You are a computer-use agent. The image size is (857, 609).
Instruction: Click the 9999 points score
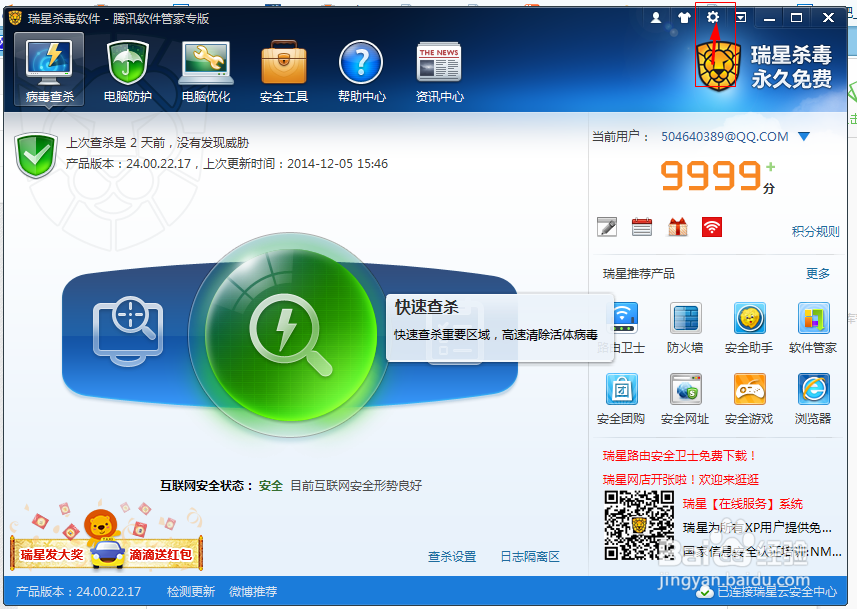tap(711, 175)
